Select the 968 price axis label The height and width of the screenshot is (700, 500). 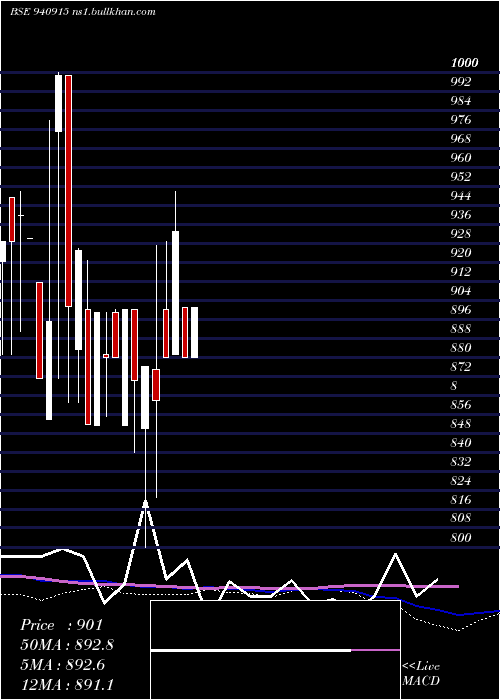click(x=461, y=139)
